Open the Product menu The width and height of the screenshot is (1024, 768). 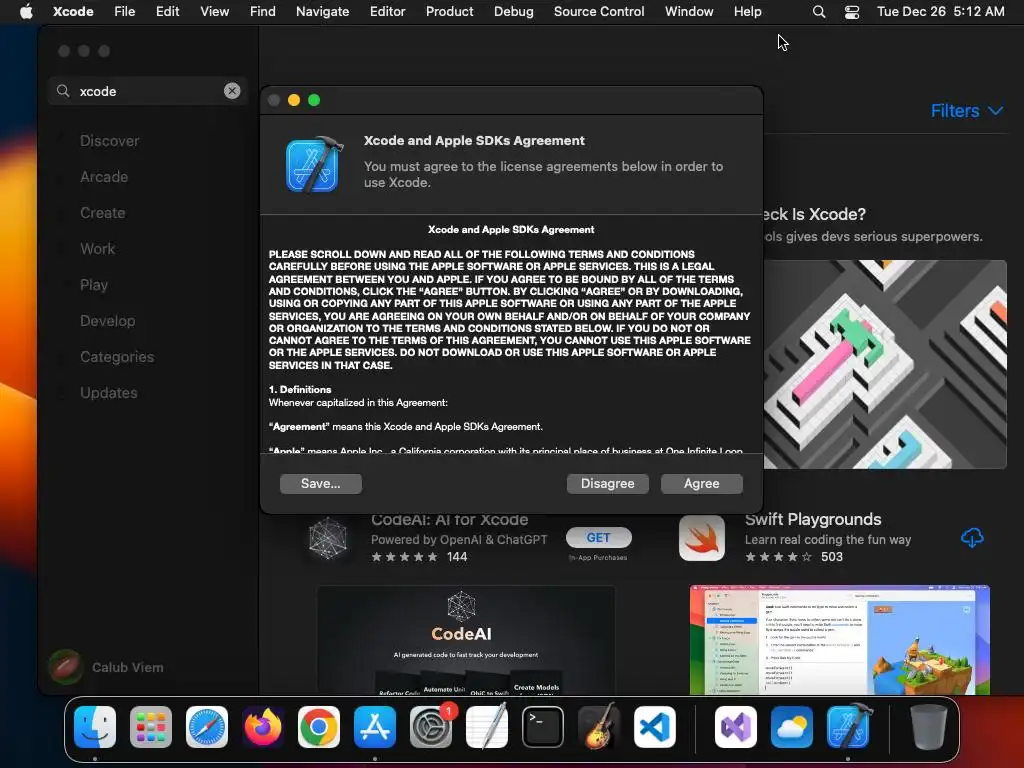[x=449, y=11]
